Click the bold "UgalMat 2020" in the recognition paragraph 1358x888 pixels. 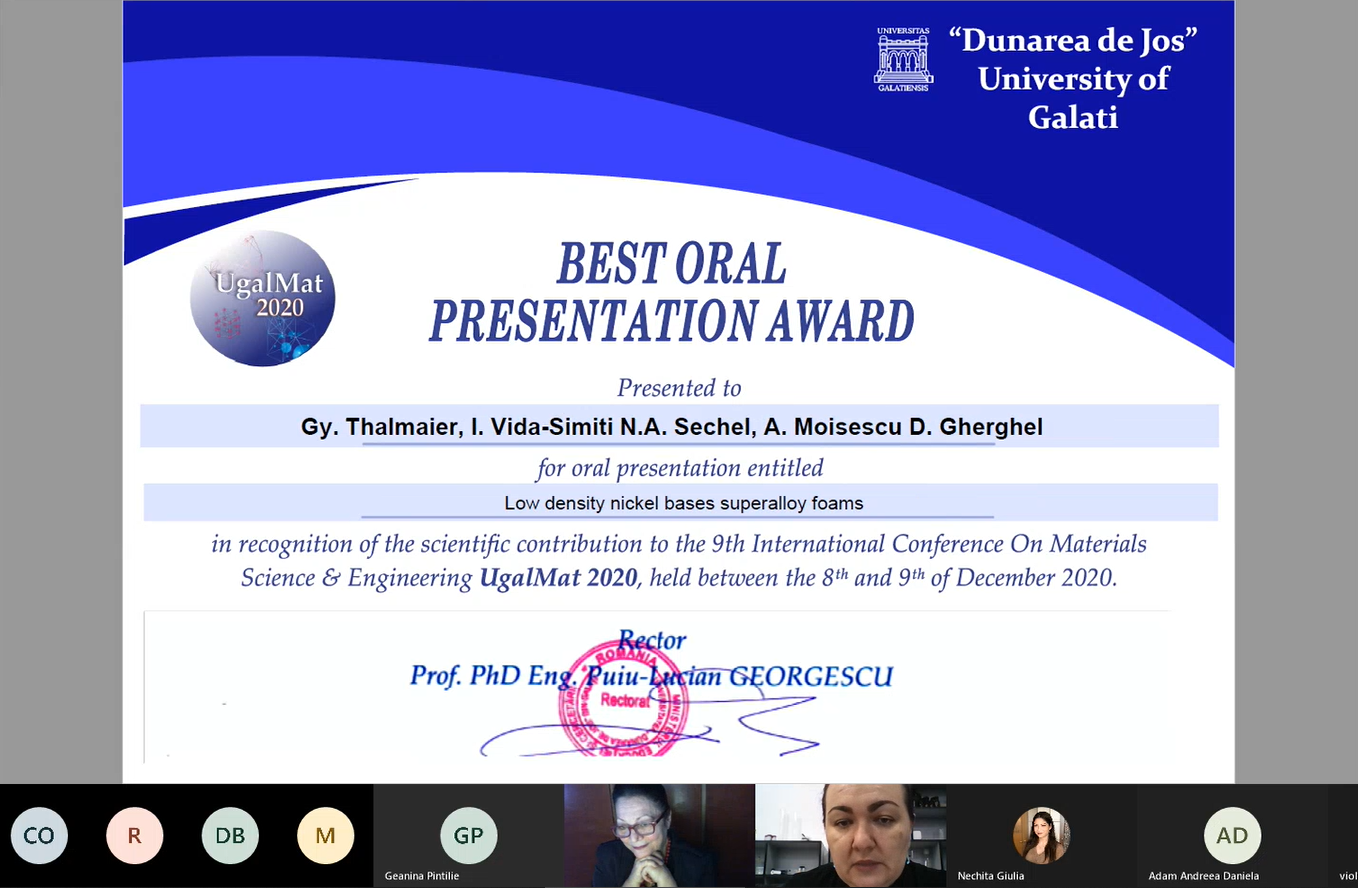click(x=558, y=578)
